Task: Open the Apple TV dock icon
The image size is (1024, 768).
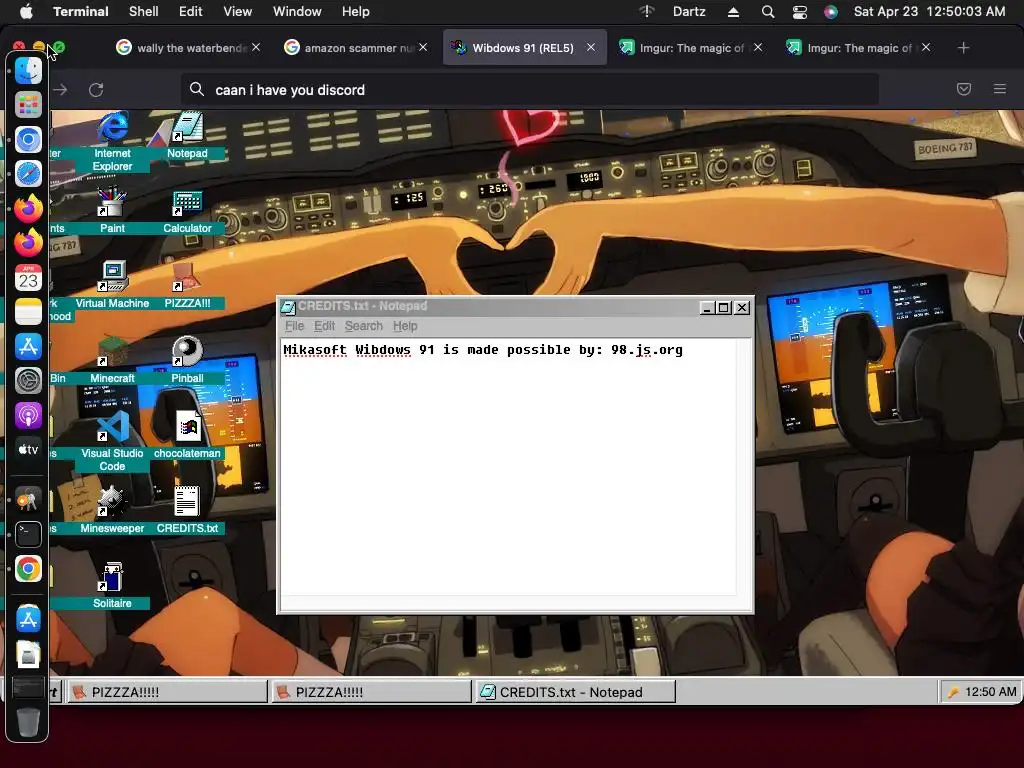Action: 28,449
